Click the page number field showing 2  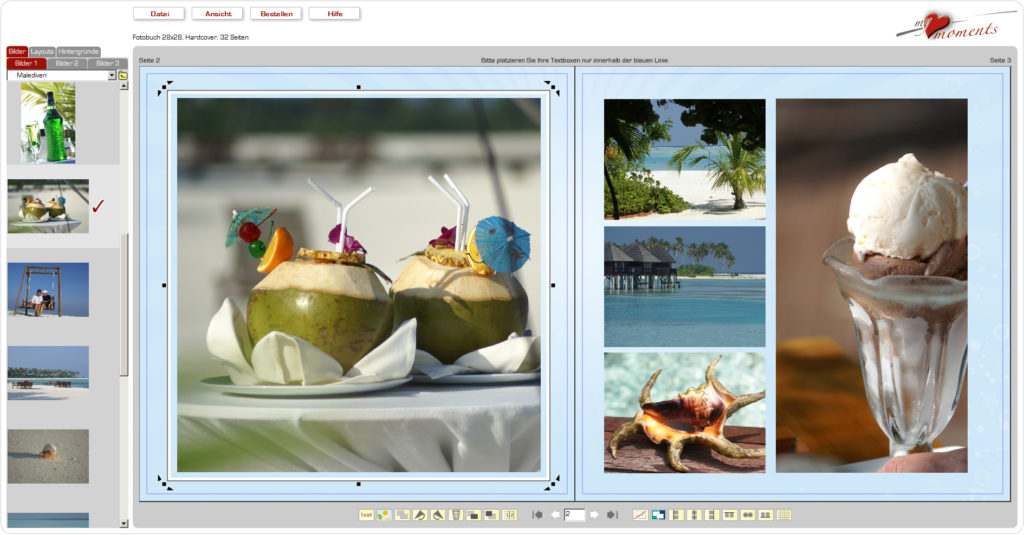pos(574,515)
